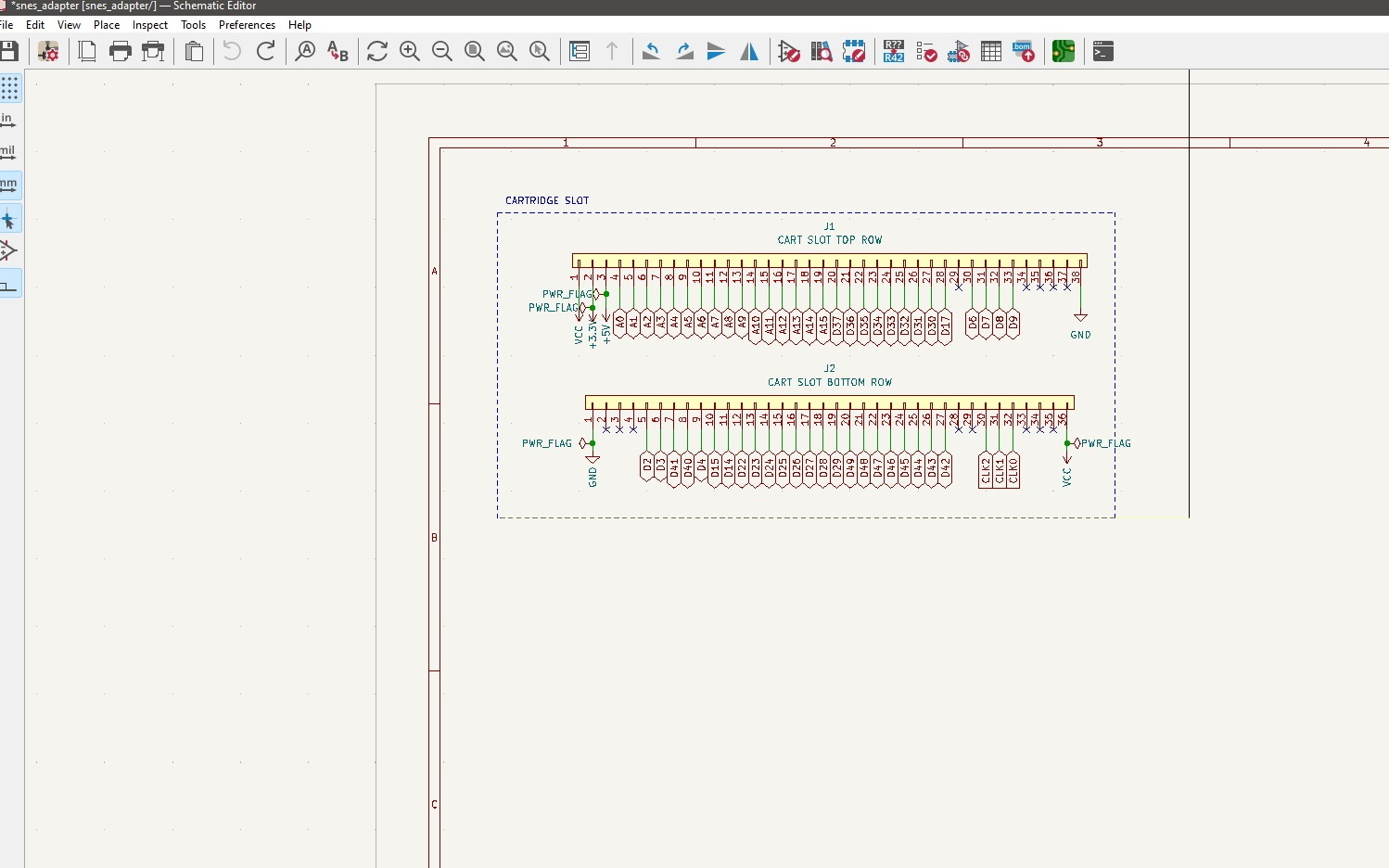Click the Redo arrow icon
The image size is (1389, 868).
[x=265, y=52]
